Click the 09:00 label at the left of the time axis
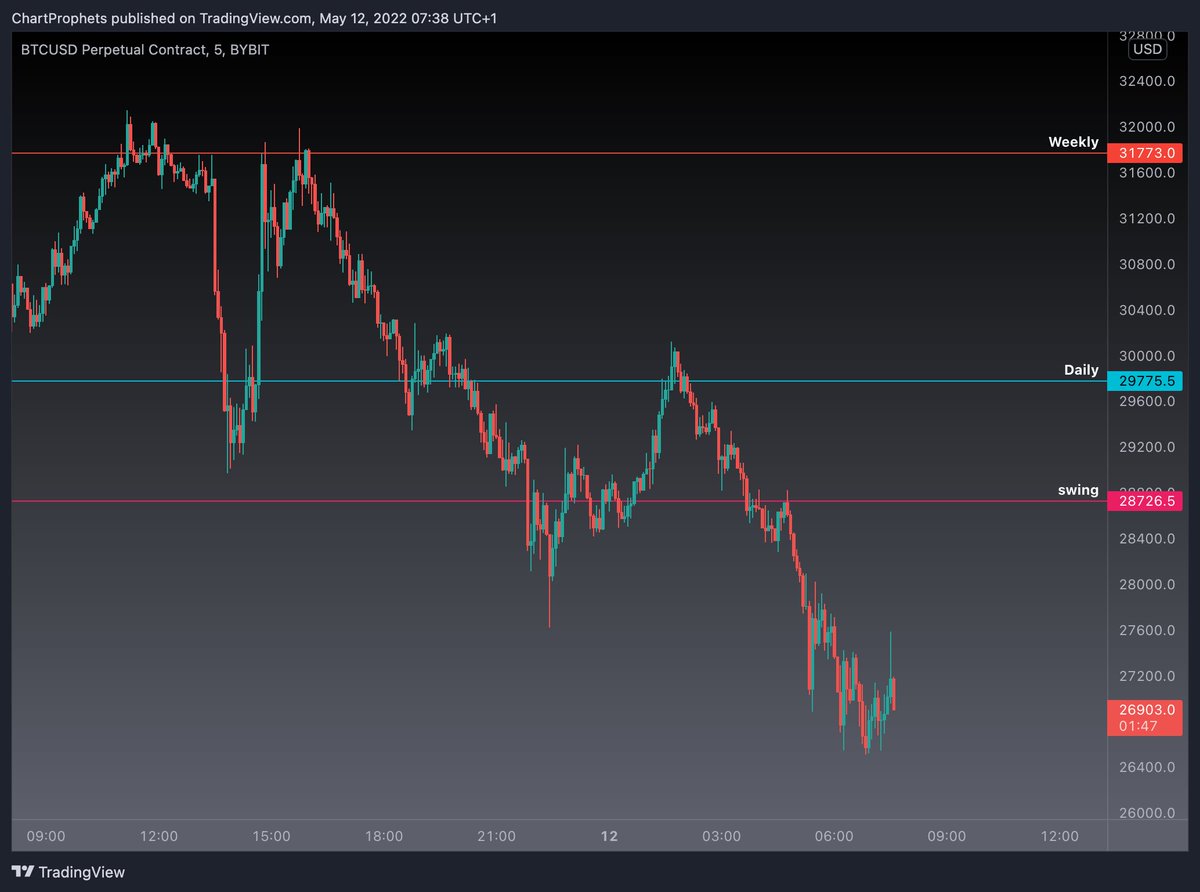 [46, 836]
